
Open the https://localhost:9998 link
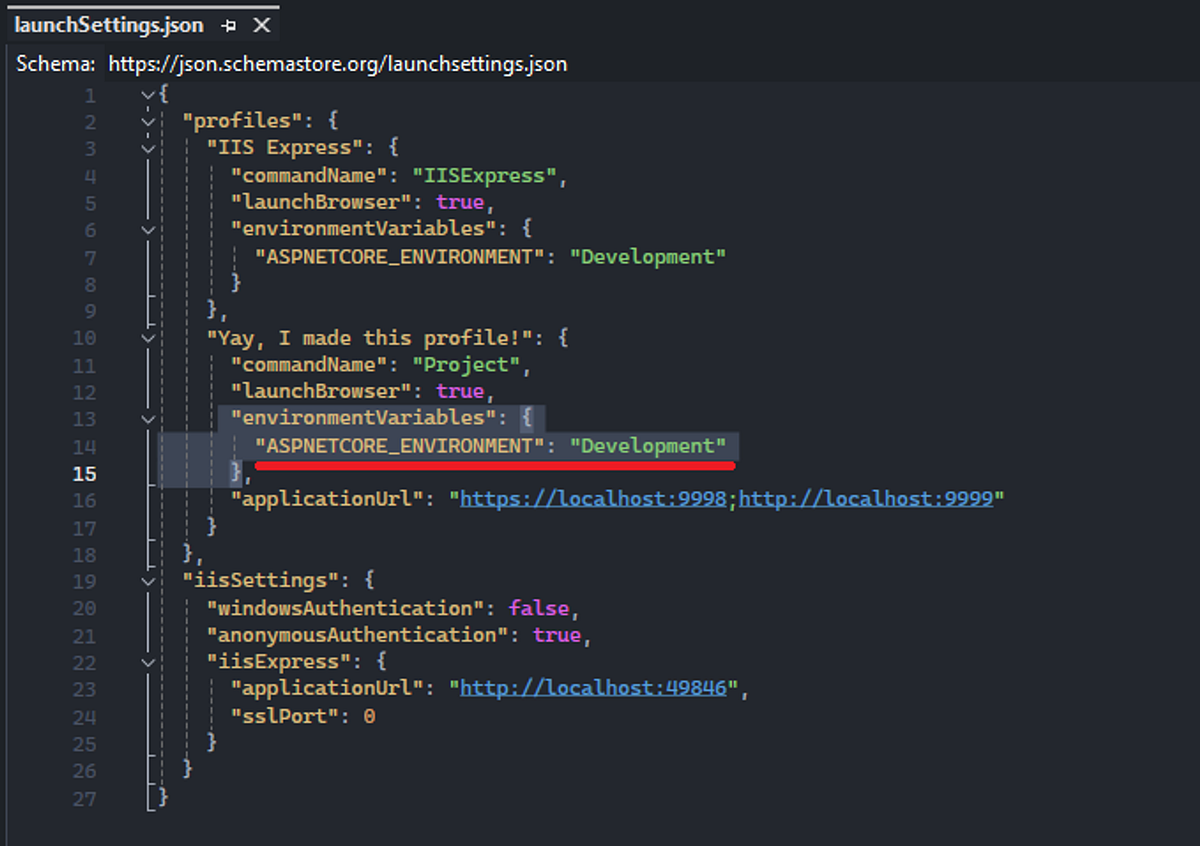(593, 498)
